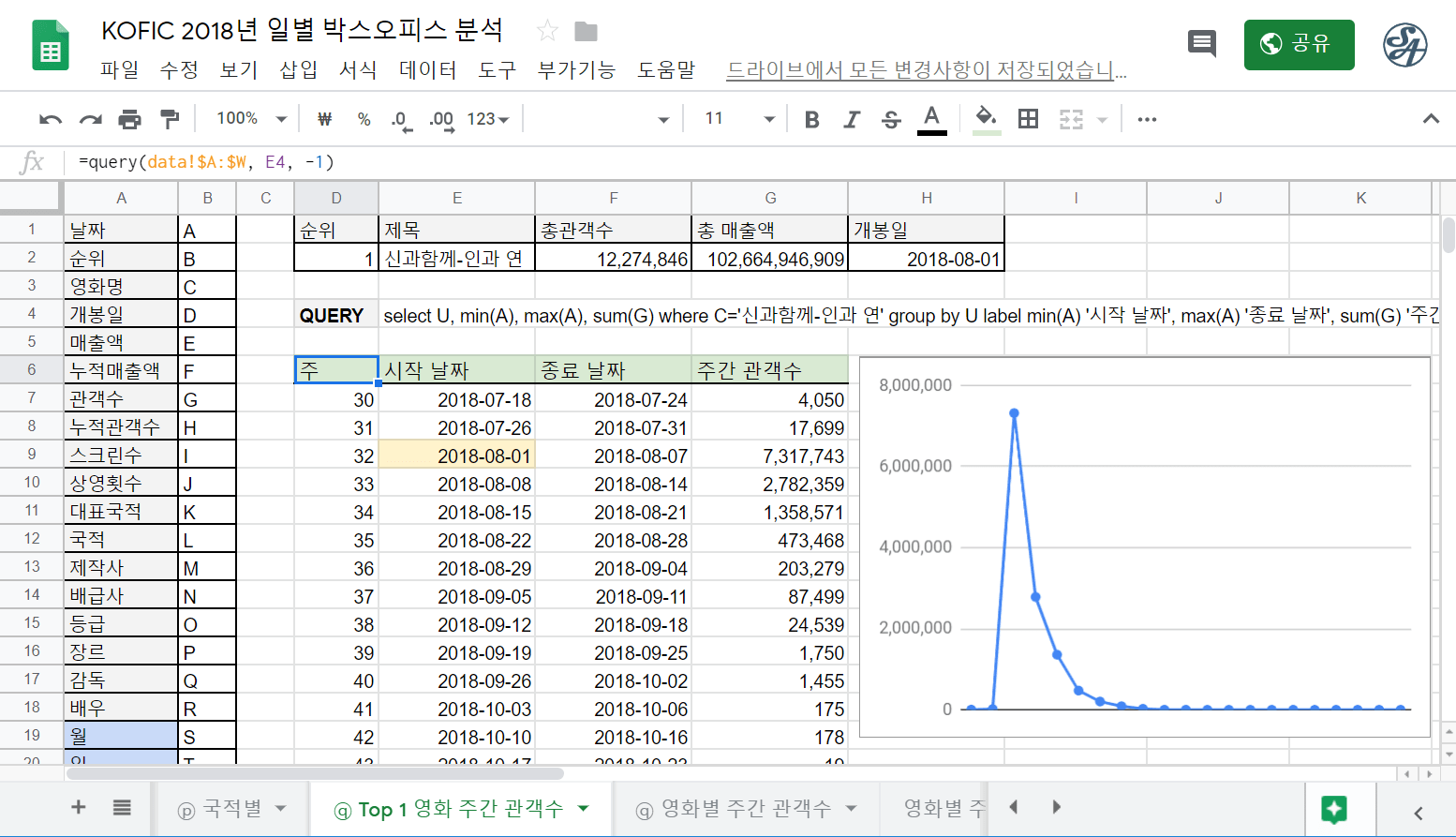Open the borders grid icon

tap(1028, 119)
